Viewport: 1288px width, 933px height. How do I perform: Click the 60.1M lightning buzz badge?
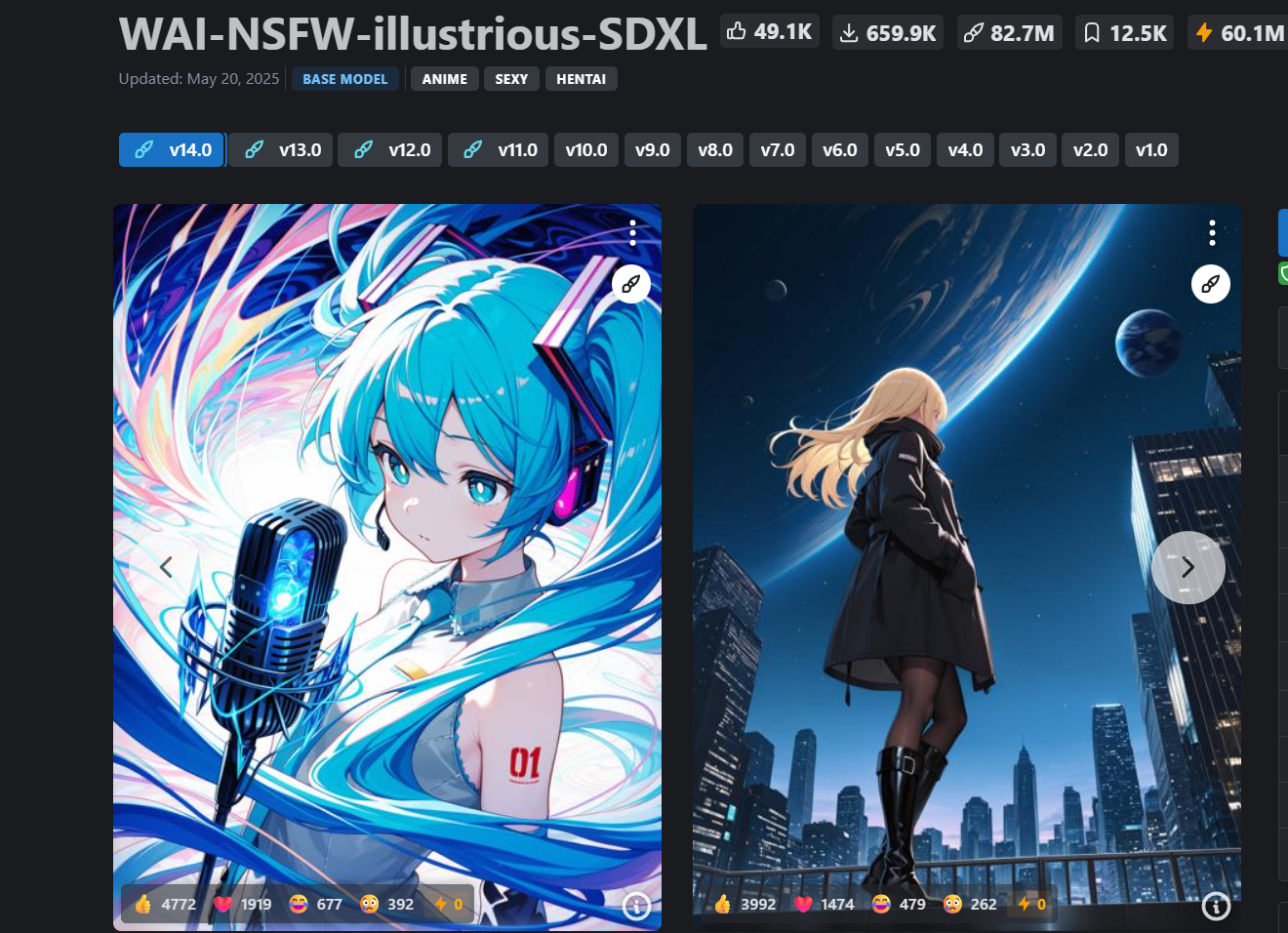[x=1238, y=33]
